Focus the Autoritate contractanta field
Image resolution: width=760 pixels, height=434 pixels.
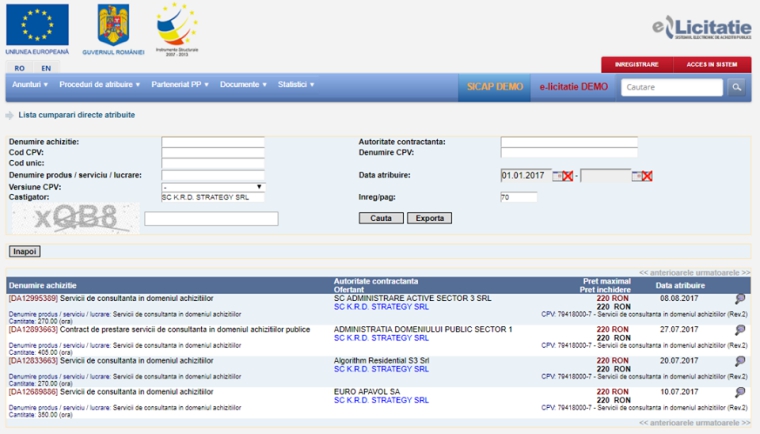[x=569, y=142]
